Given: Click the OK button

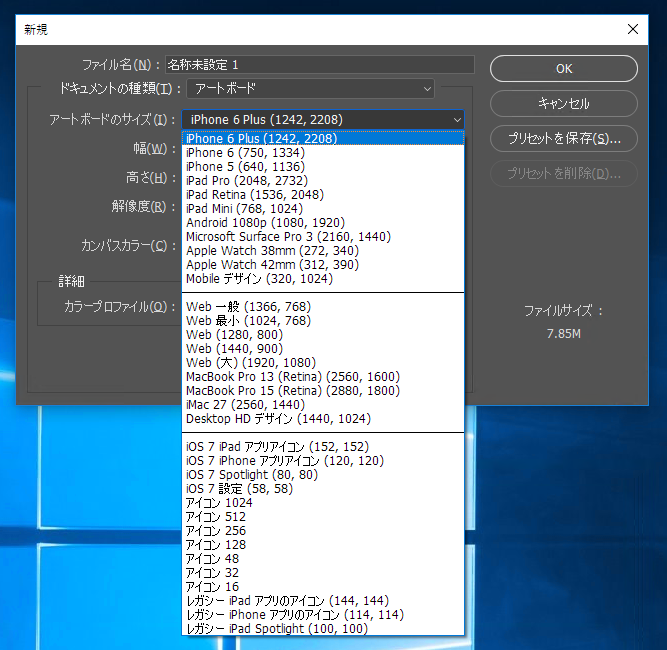Looking at the screenshot, I should 564,68.
